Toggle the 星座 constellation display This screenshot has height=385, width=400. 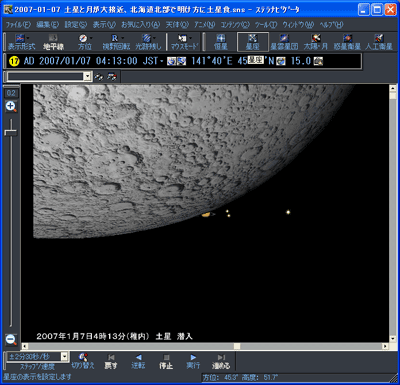(x=253, y=42)
